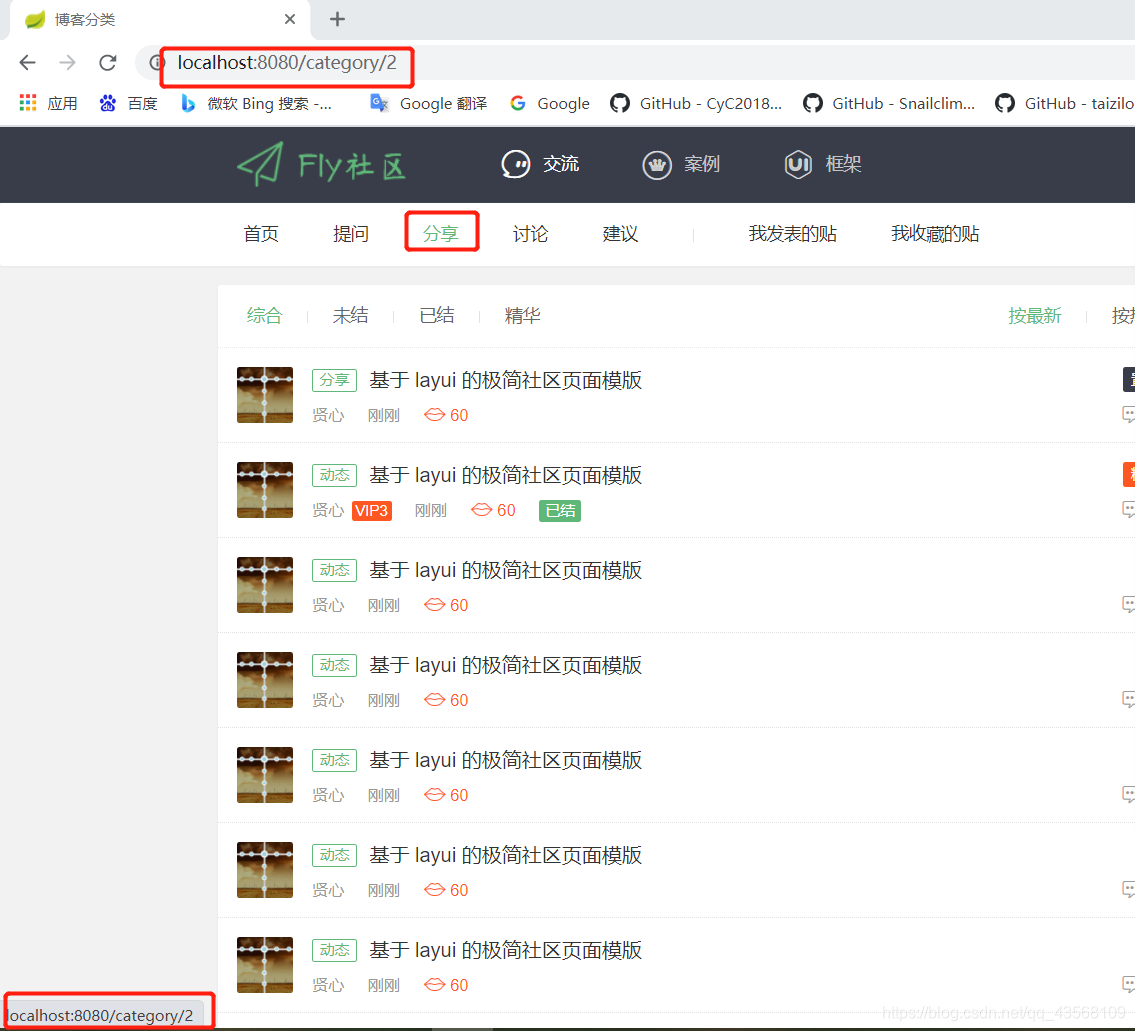Screen dimensions: 1135x1031
Task: Open 交流 in the top navigation
Action: pos(541,164)
